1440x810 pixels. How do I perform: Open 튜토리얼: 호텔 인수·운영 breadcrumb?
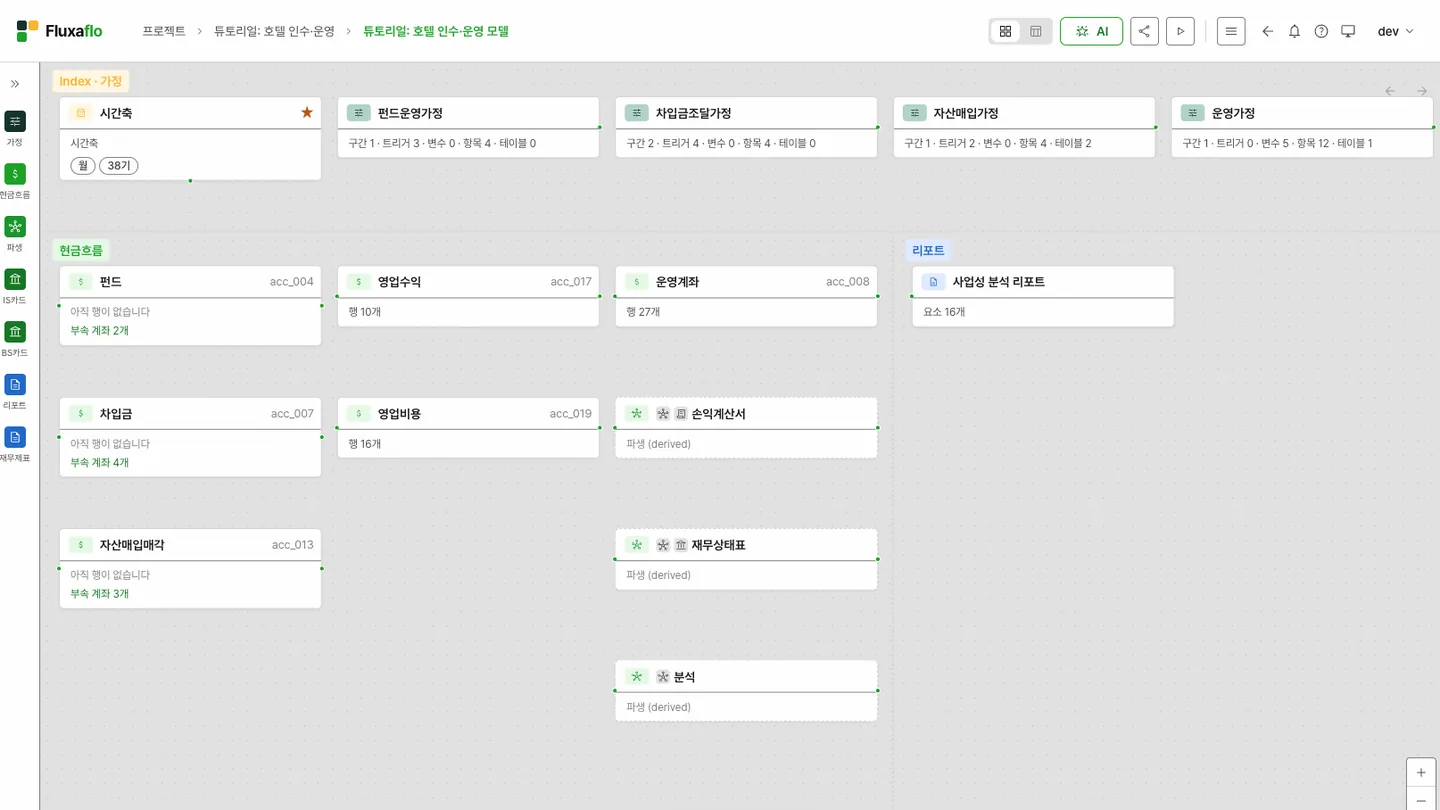[275, 31]
